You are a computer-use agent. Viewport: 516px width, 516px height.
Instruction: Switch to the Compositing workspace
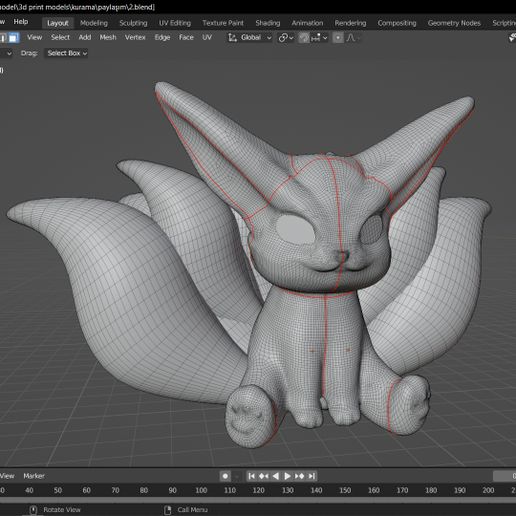397,23
